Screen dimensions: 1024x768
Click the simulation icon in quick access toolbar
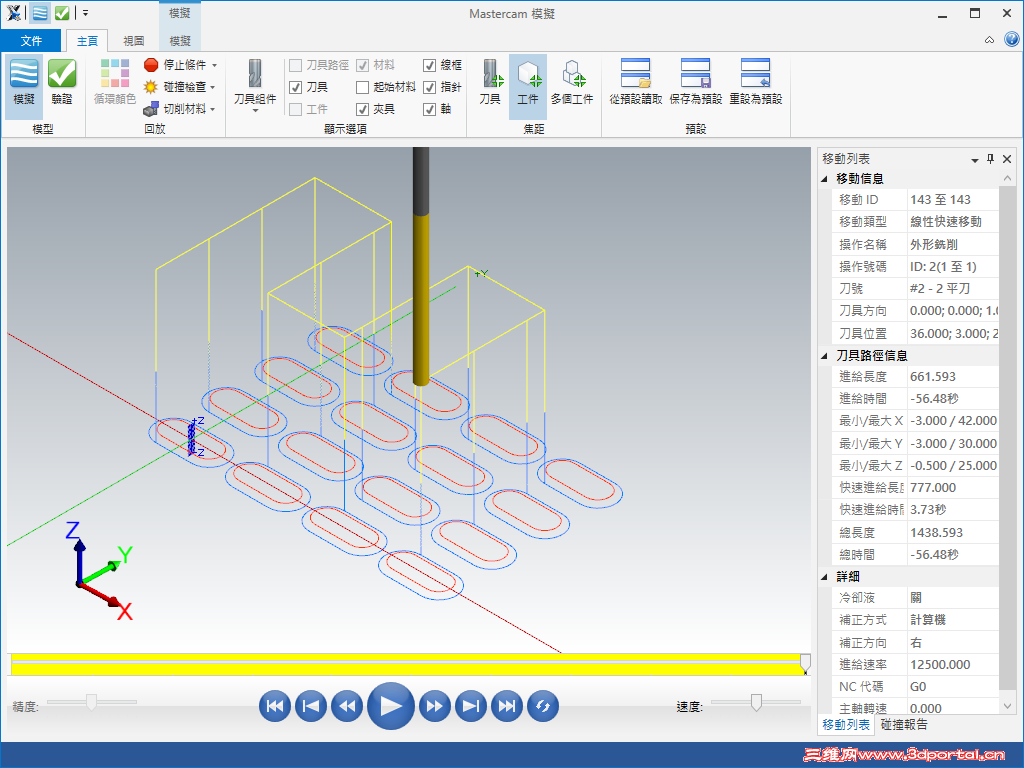pyautogui.click(x=40, y=13)
